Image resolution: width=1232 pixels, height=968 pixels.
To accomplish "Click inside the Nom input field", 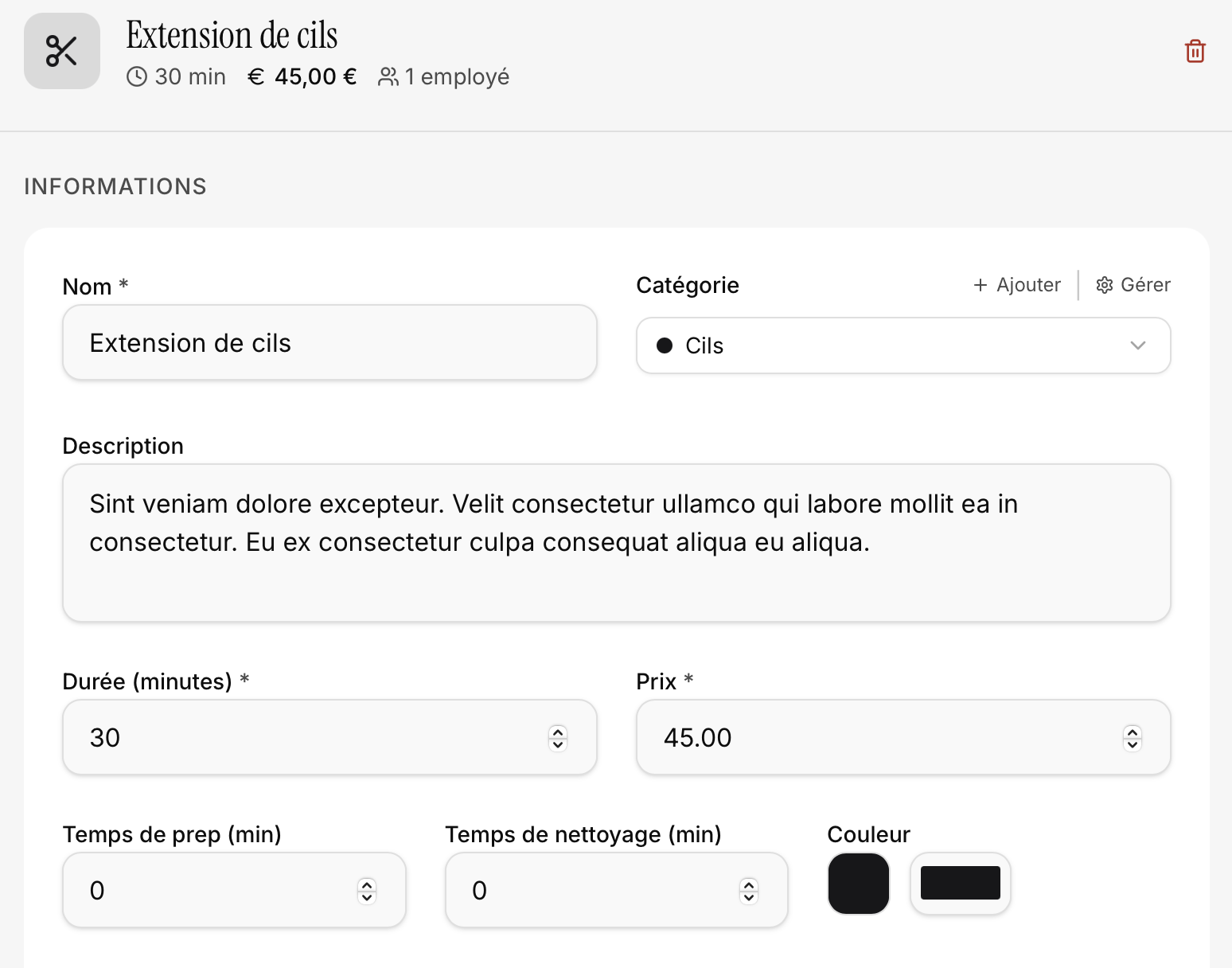I will pos(329,343).
